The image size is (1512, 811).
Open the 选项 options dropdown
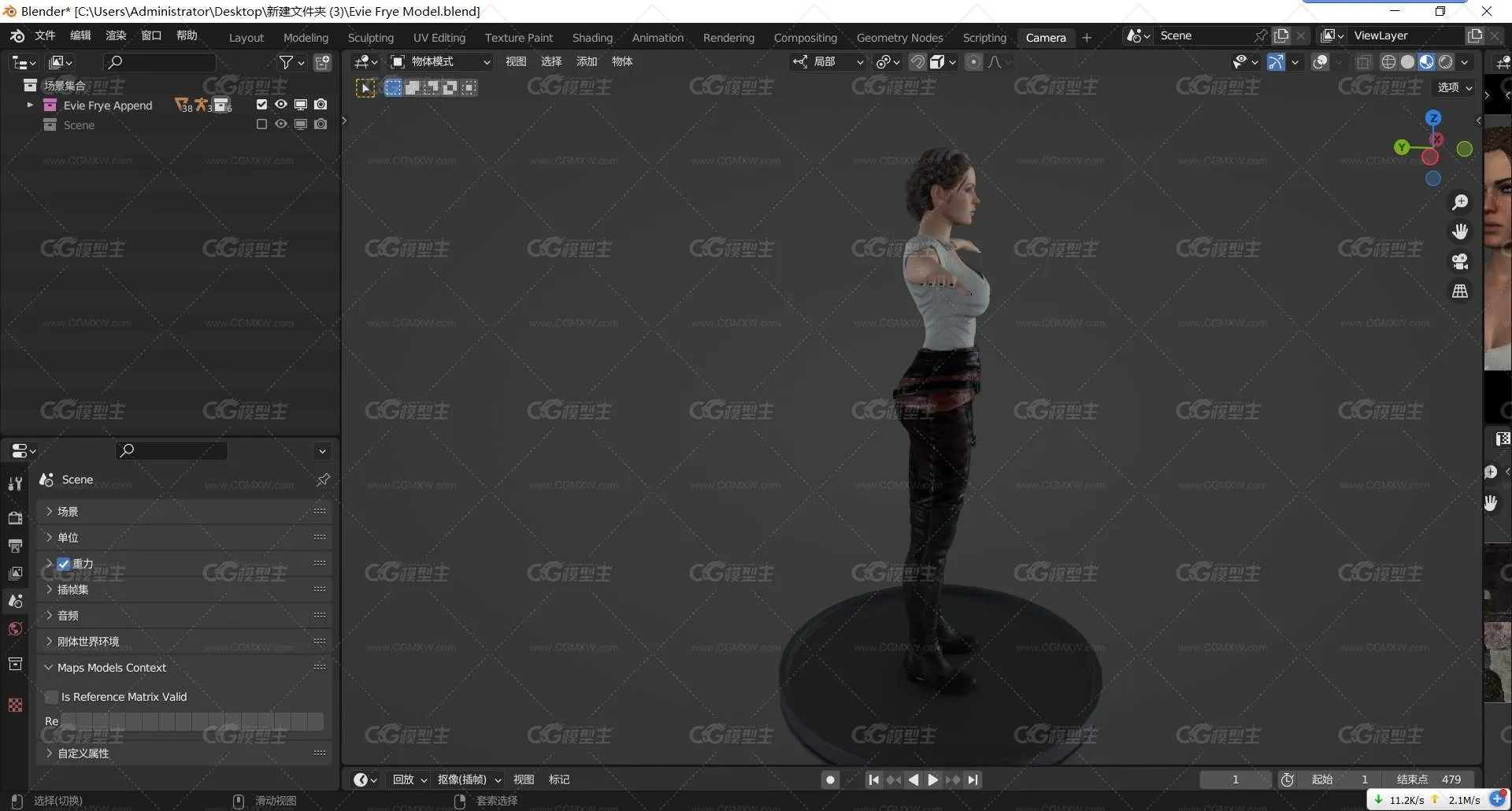pyautogui.click(x=1455, y=87)
